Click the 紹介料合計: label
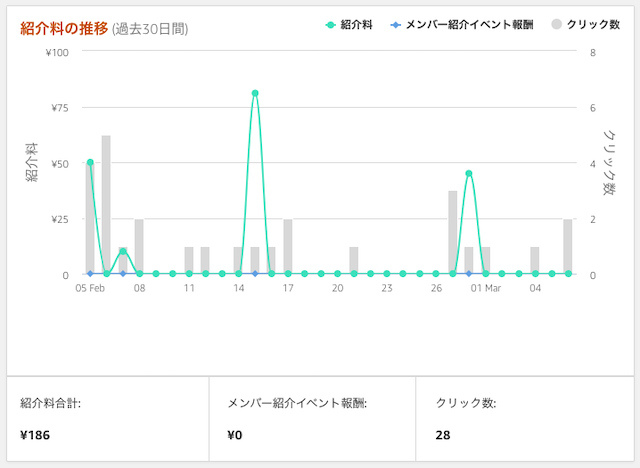The image size is (640, 468). point(51,404)
